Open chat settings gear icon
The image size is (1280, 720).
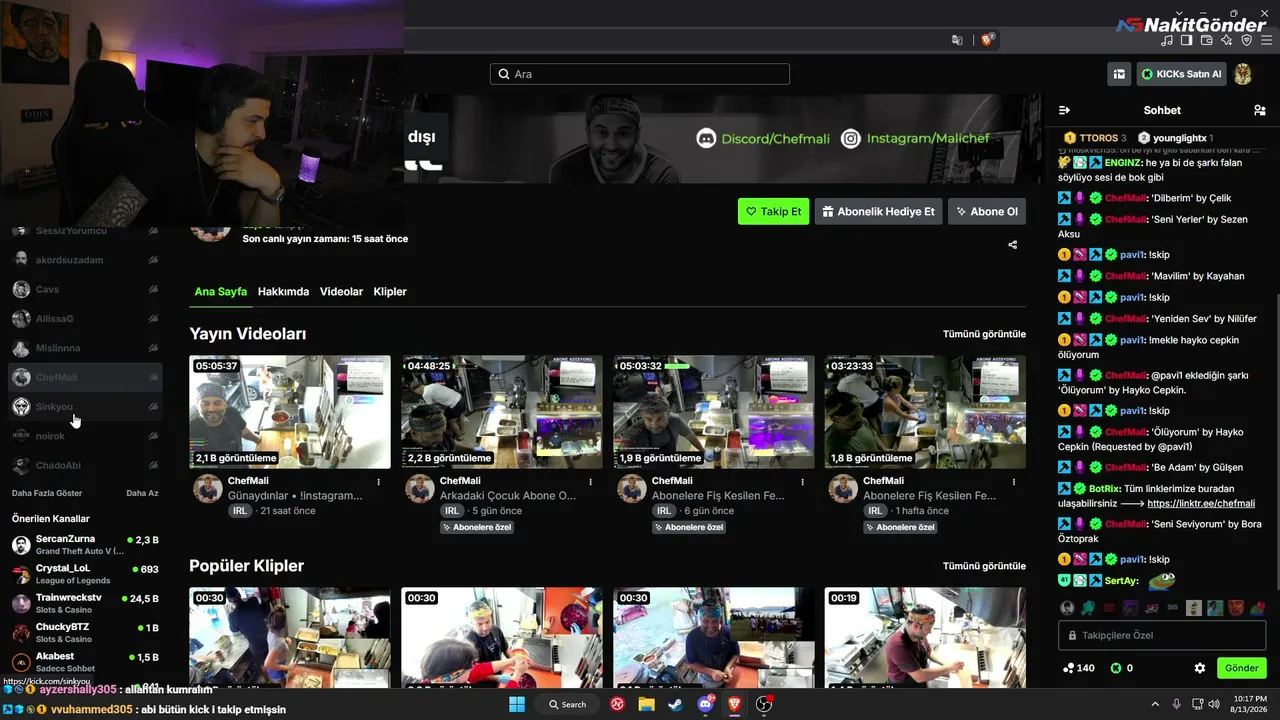click(1200, 668)
